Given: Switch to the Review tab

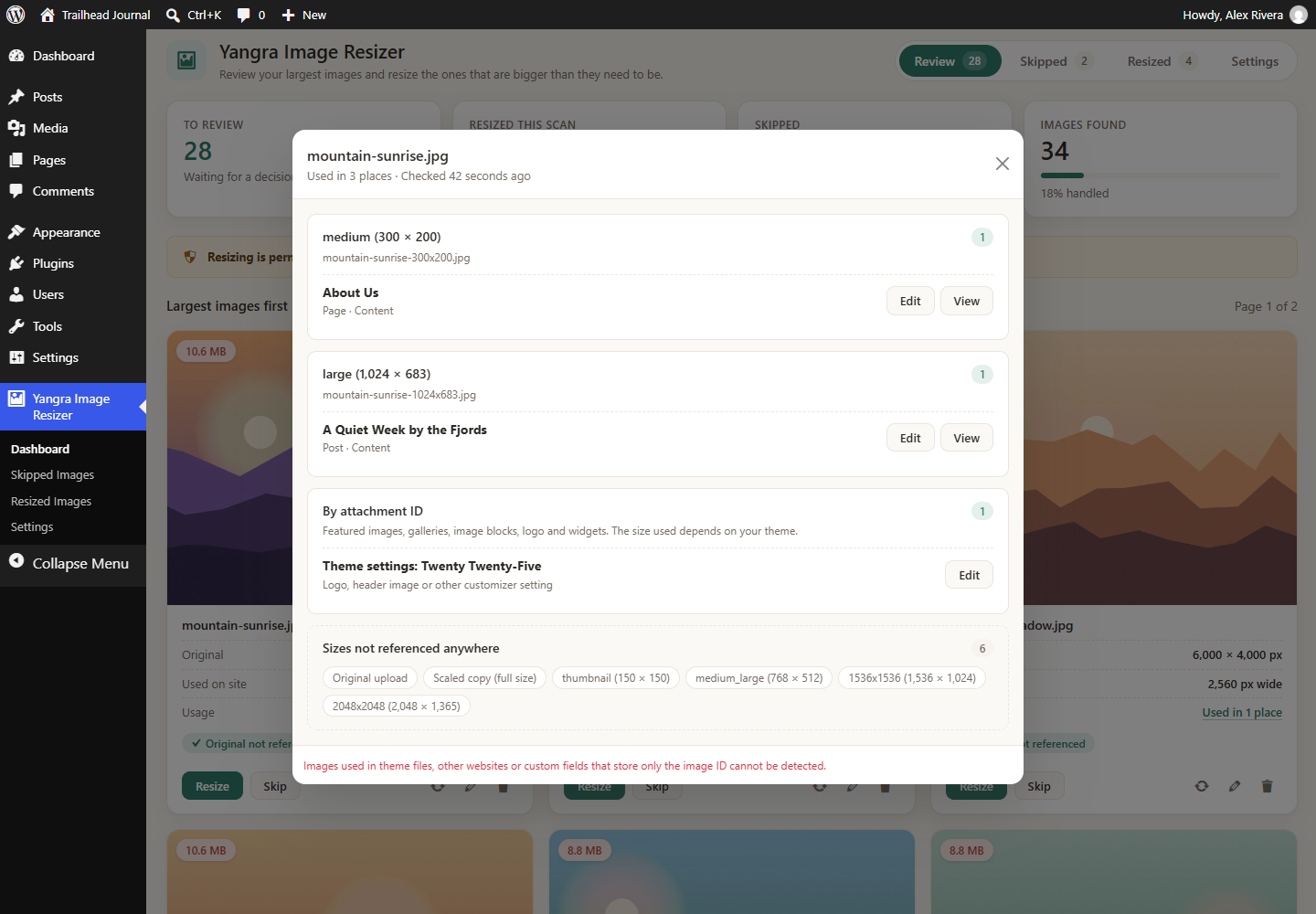Looking at the screenshot, I should (x=950, y=61).
